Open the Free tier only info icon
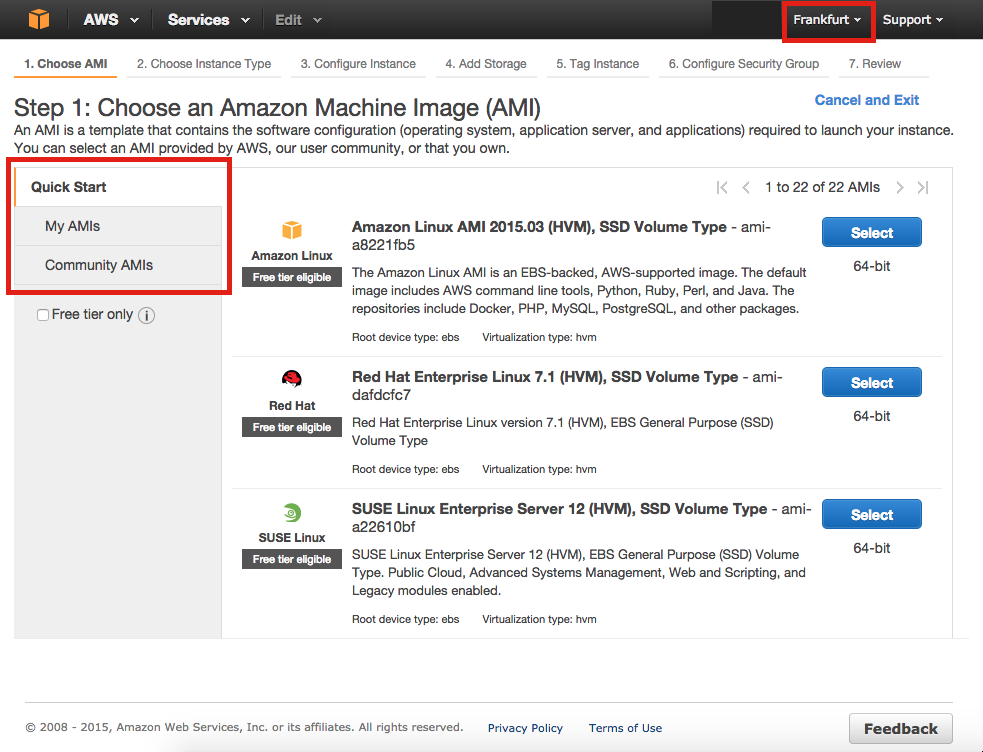The height and width of the screenshot is (752, 983). pos(146,315)
